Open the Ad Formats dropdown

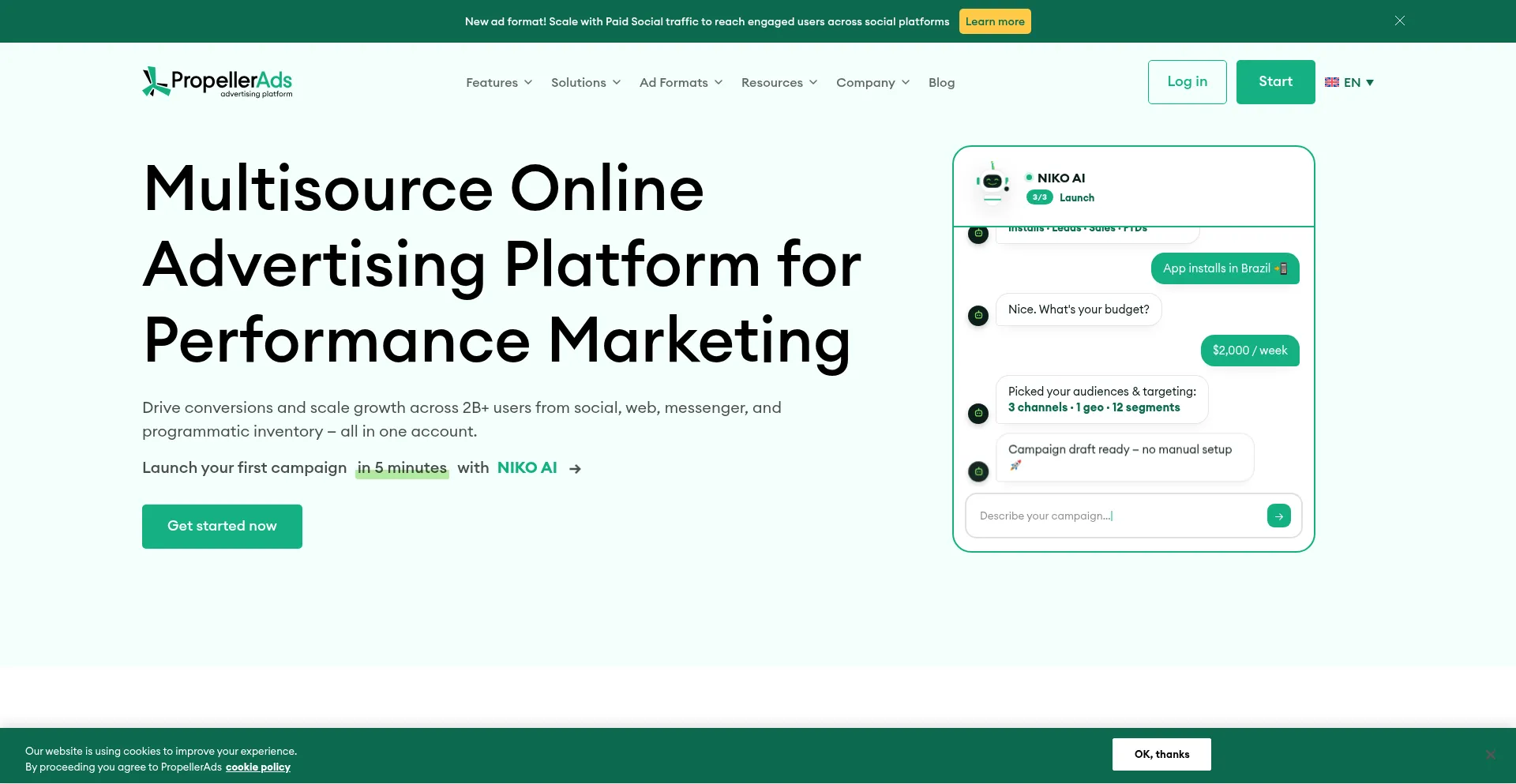pyautogui.click(x=681, y=83)
